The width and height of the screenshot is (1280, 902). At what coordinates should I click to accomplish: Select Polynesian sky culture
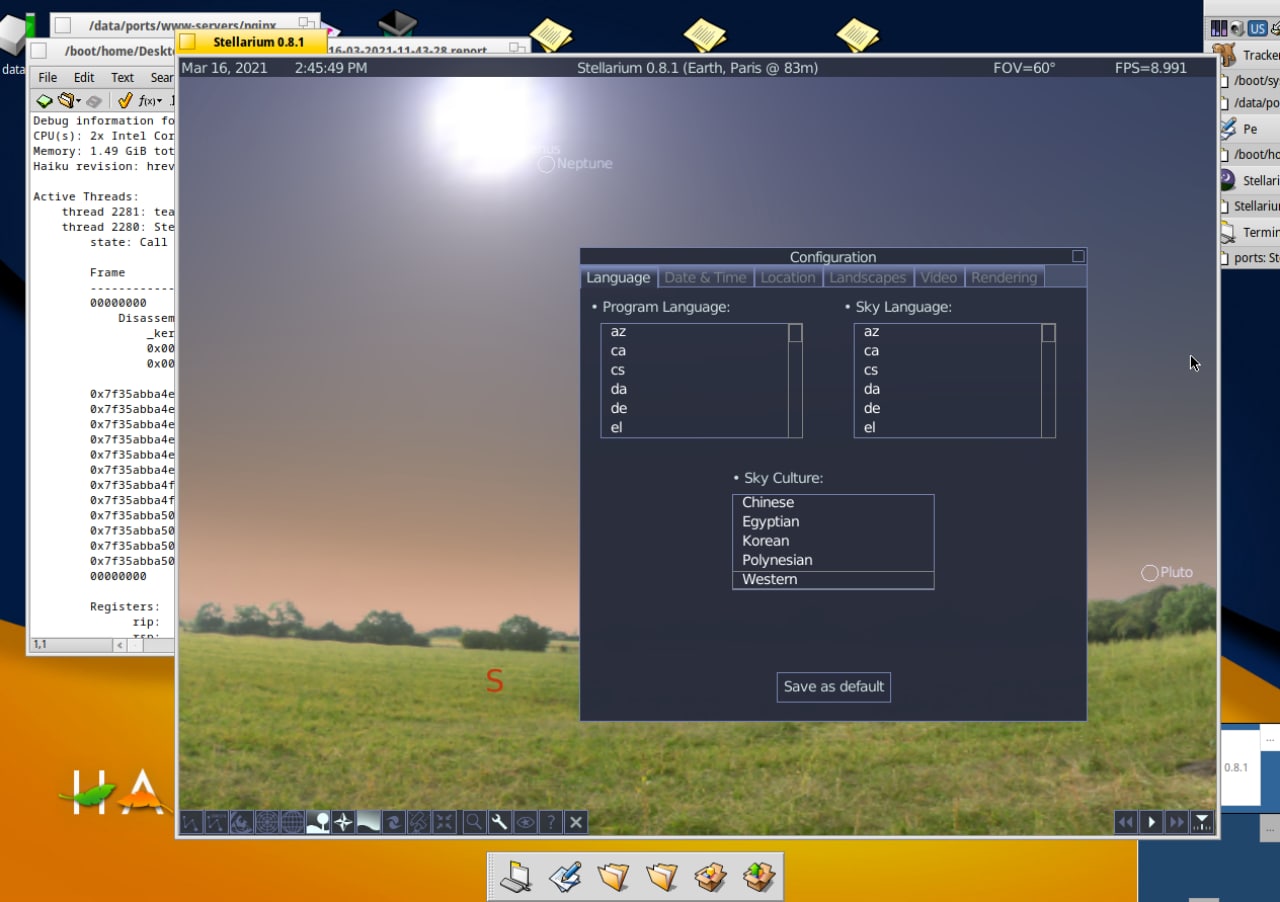pos(833,560)
